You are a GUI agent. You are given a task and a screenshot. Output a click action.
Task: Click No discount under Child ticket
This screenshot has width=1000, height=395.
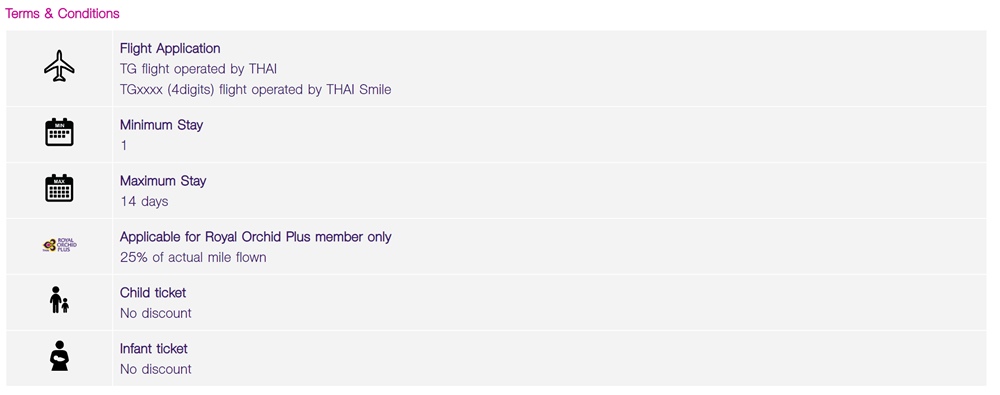point(156,313)
